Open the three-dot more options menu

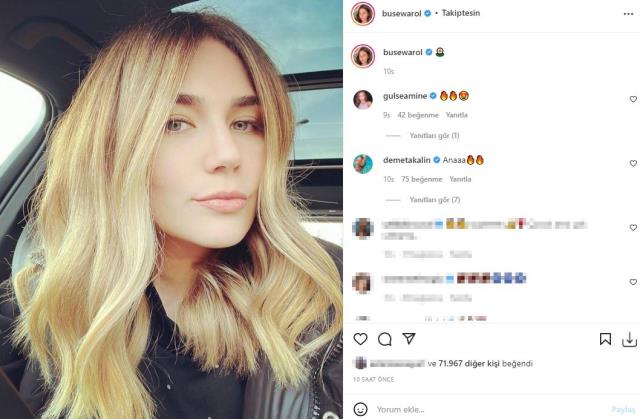click(629, 14)
